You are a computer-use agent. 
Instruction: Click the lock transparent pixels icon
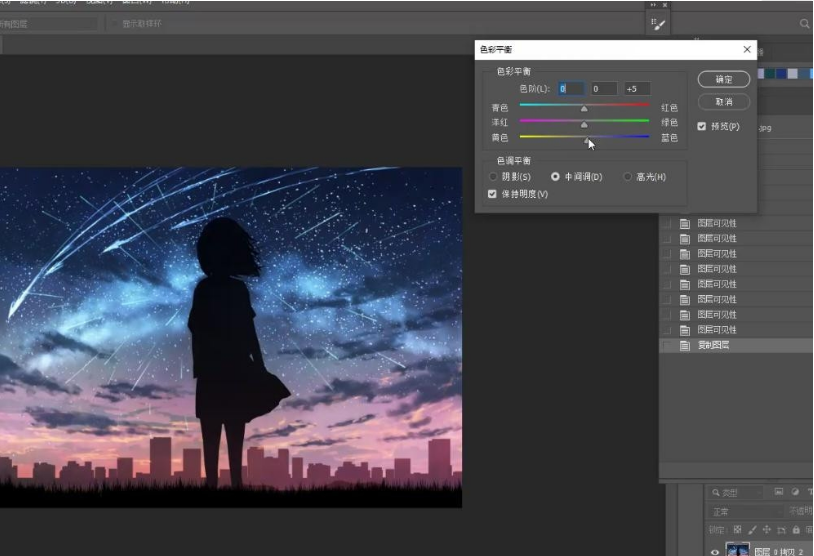coord(738,529)
